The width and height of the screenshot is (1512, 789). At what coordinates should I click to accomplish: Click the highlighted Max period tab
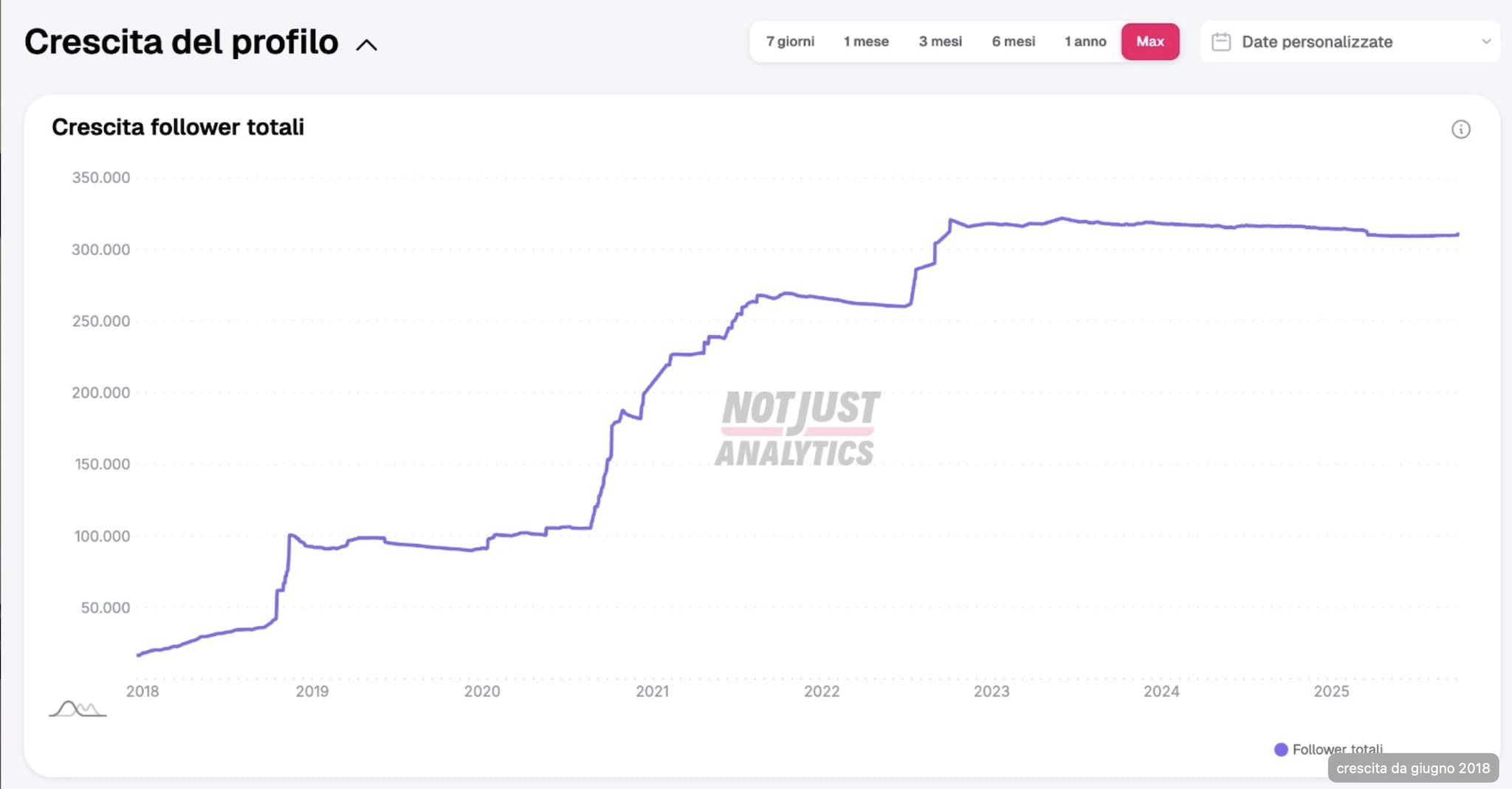[x=1150, y=42]
